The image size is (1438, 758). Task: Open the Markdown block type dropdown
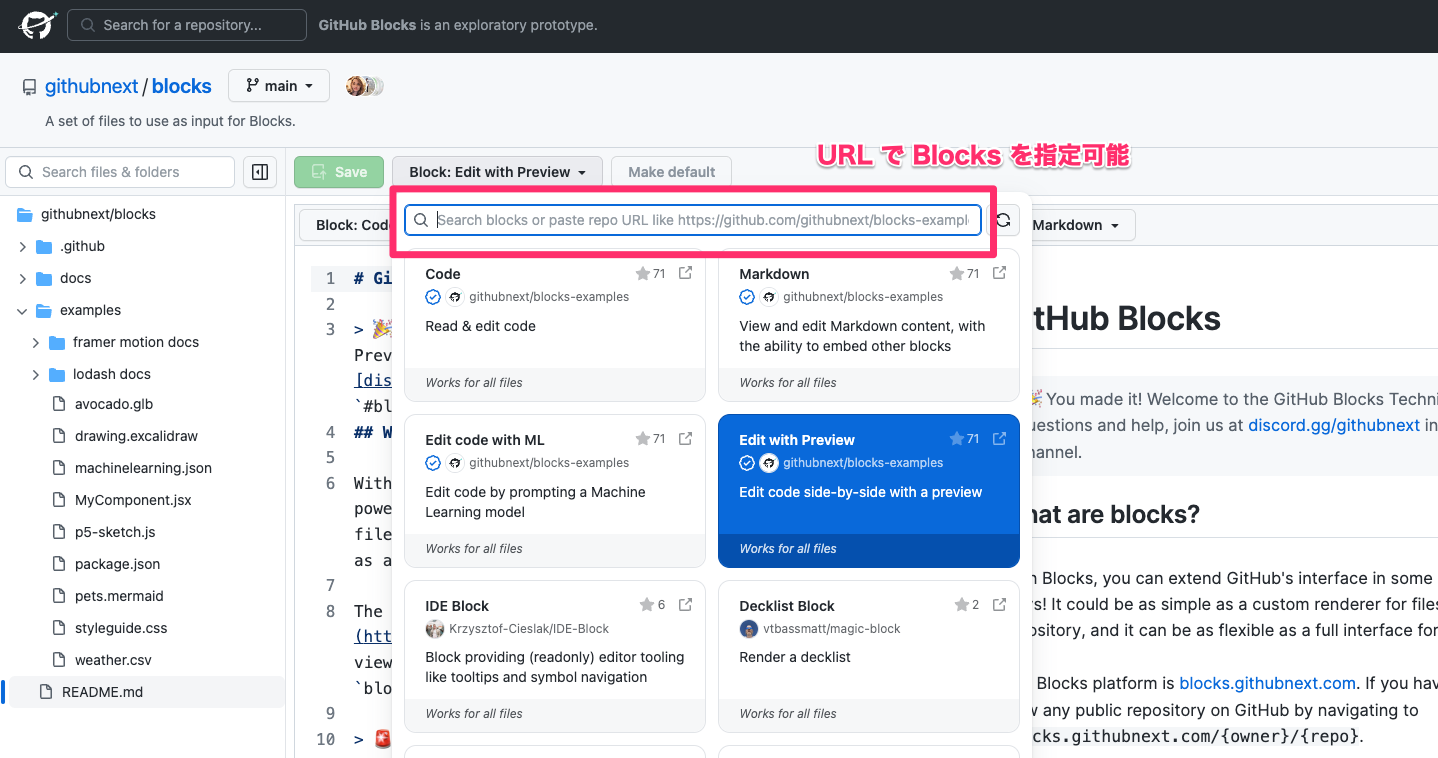tap(1079, 224)
